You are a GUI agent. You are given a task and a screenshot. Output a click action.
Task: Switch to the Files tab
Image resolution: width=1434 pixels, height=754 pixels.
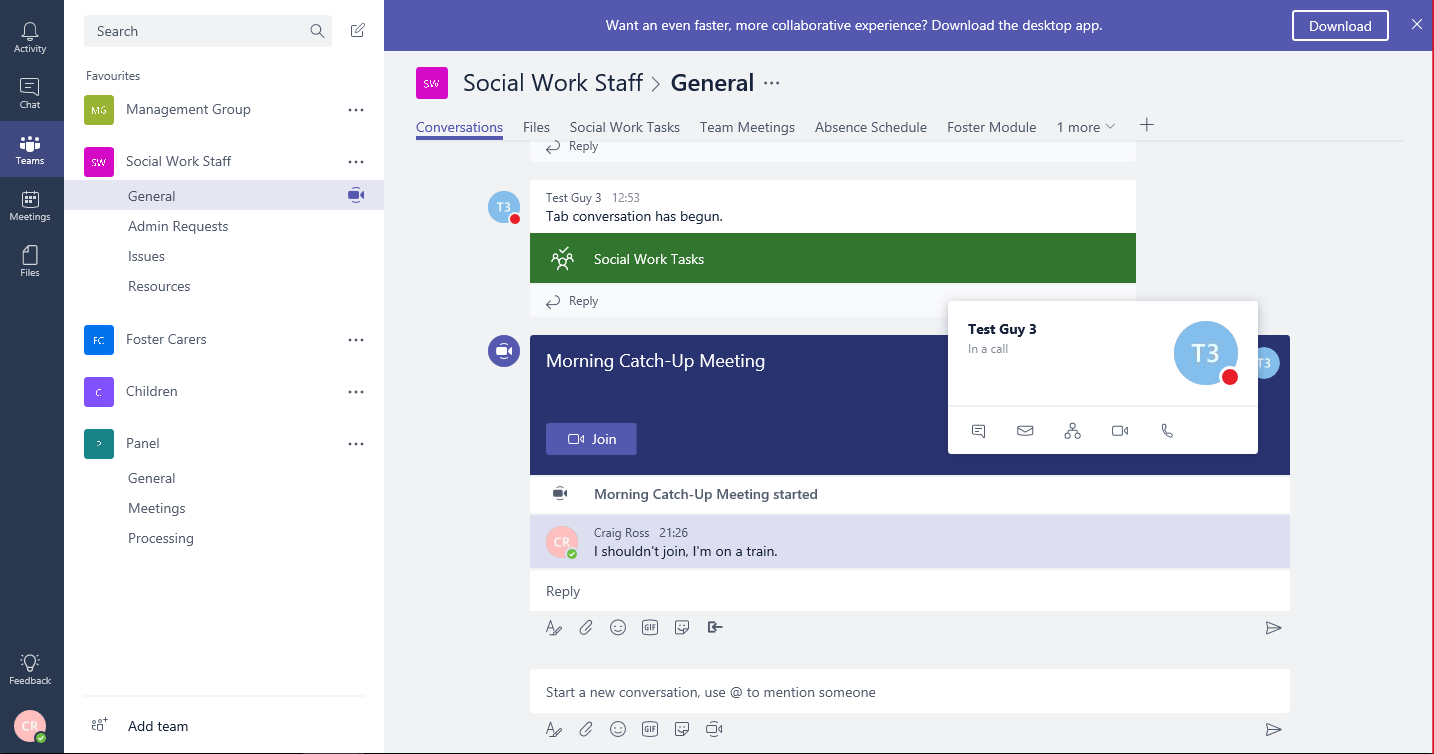pyautogui.click(x=536, y=127)
